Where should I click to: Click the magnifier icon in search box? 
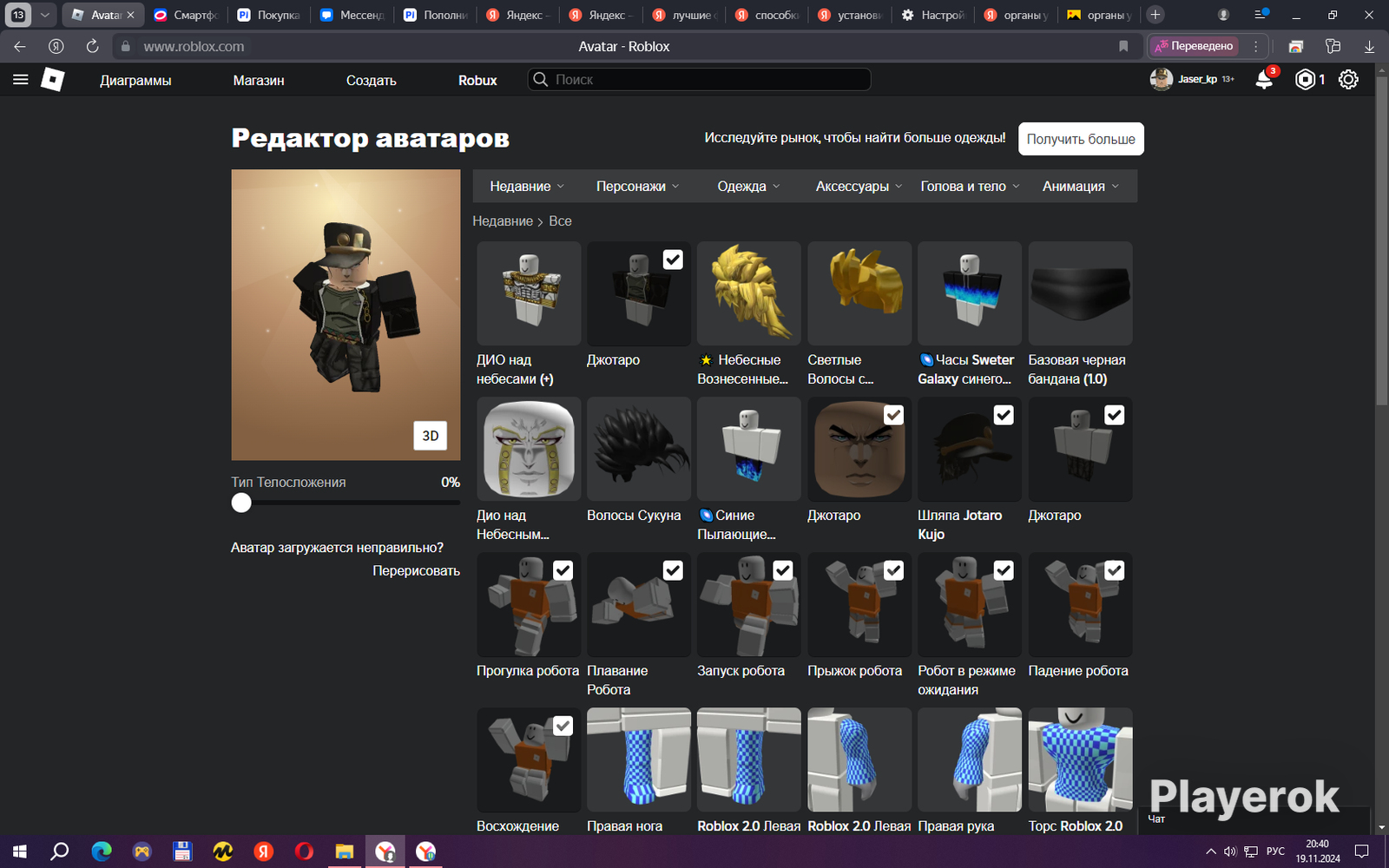tap(541, 80)
